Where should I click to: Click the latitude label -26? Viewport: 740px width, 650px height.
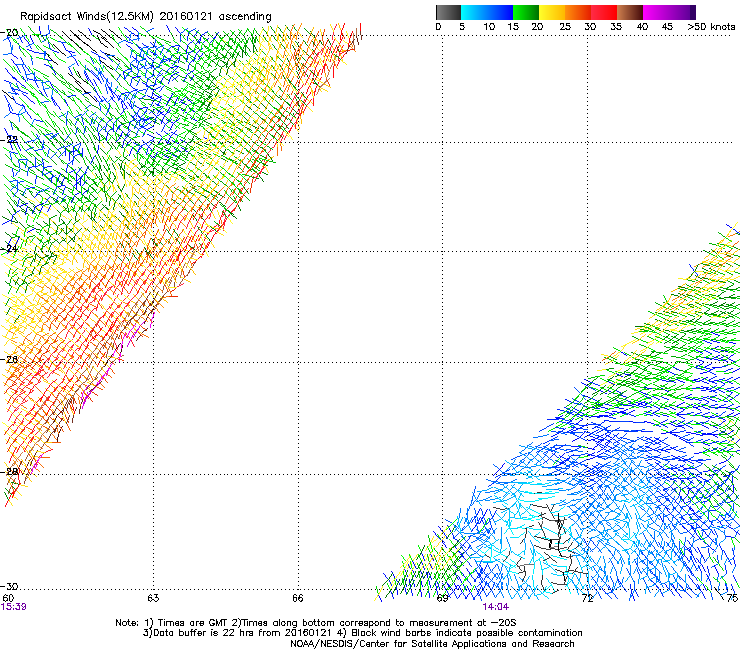point(10,360)
